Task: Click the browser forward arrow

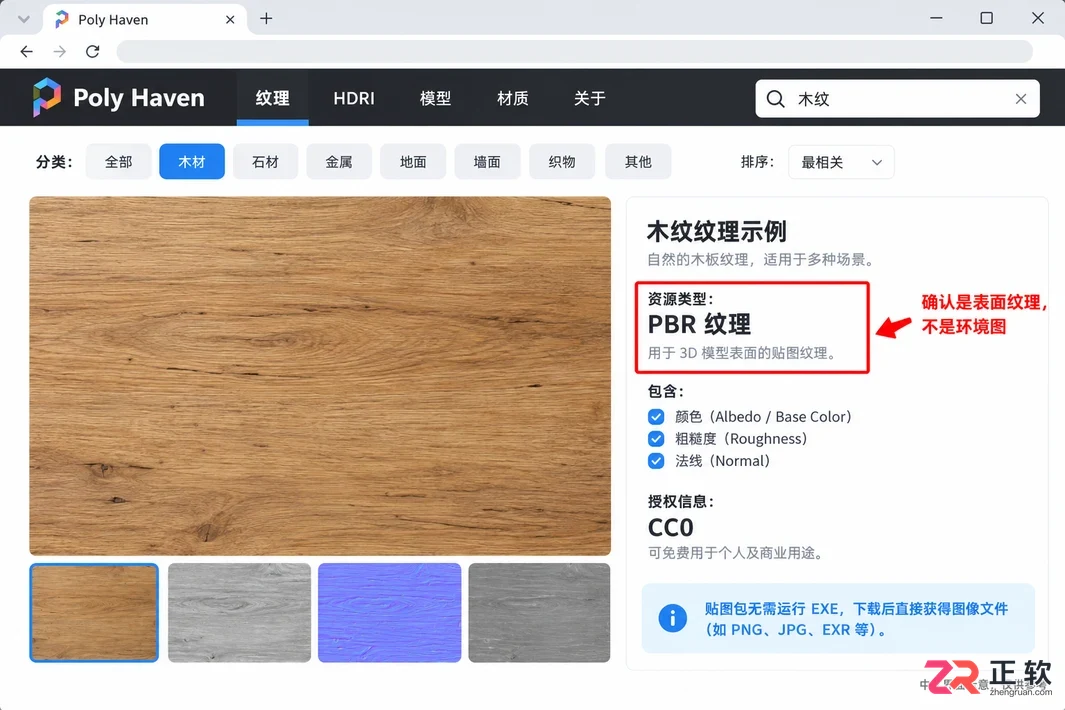Action: click(60, 52)
